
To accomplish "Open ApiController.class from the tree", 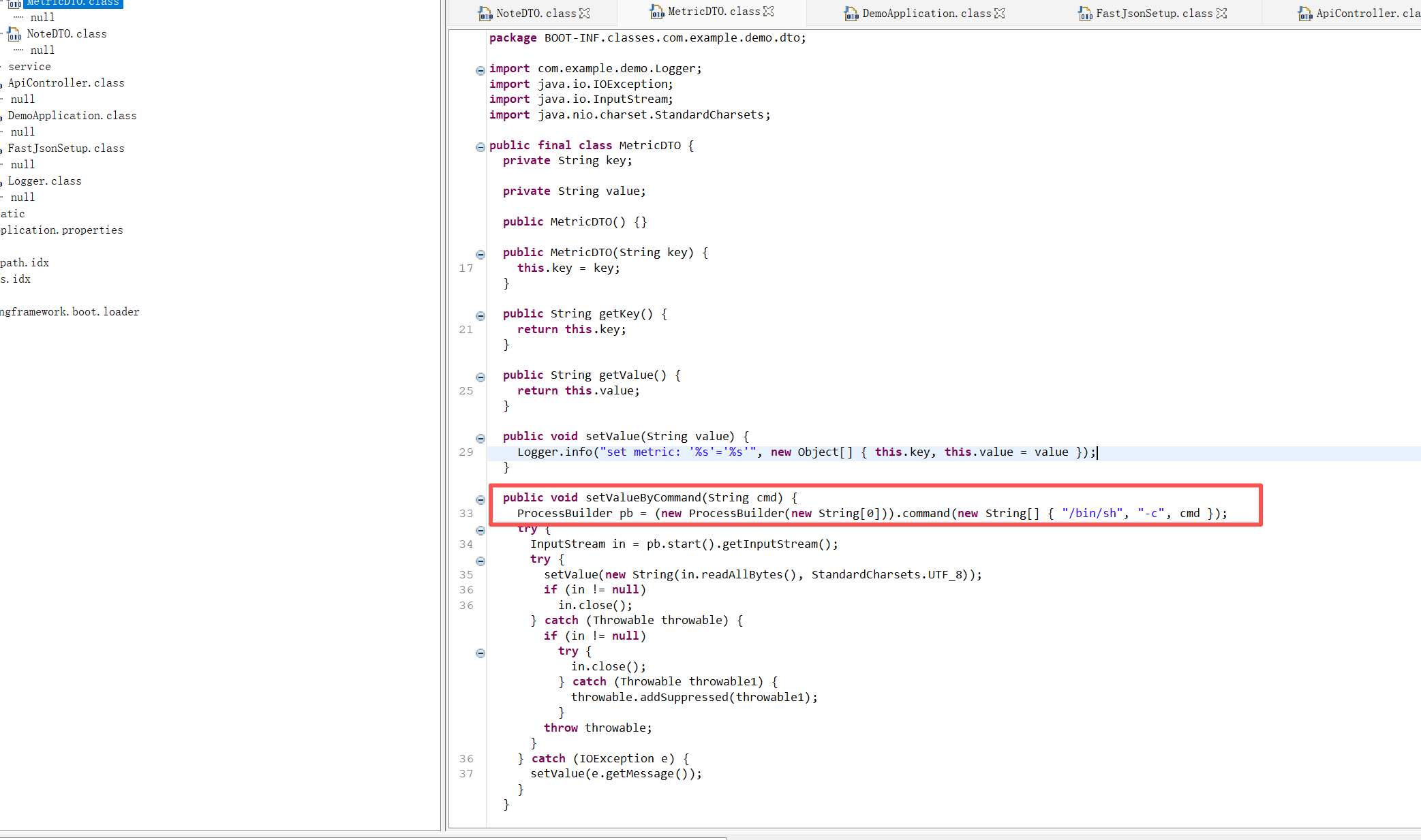I will tap(66, 82).
